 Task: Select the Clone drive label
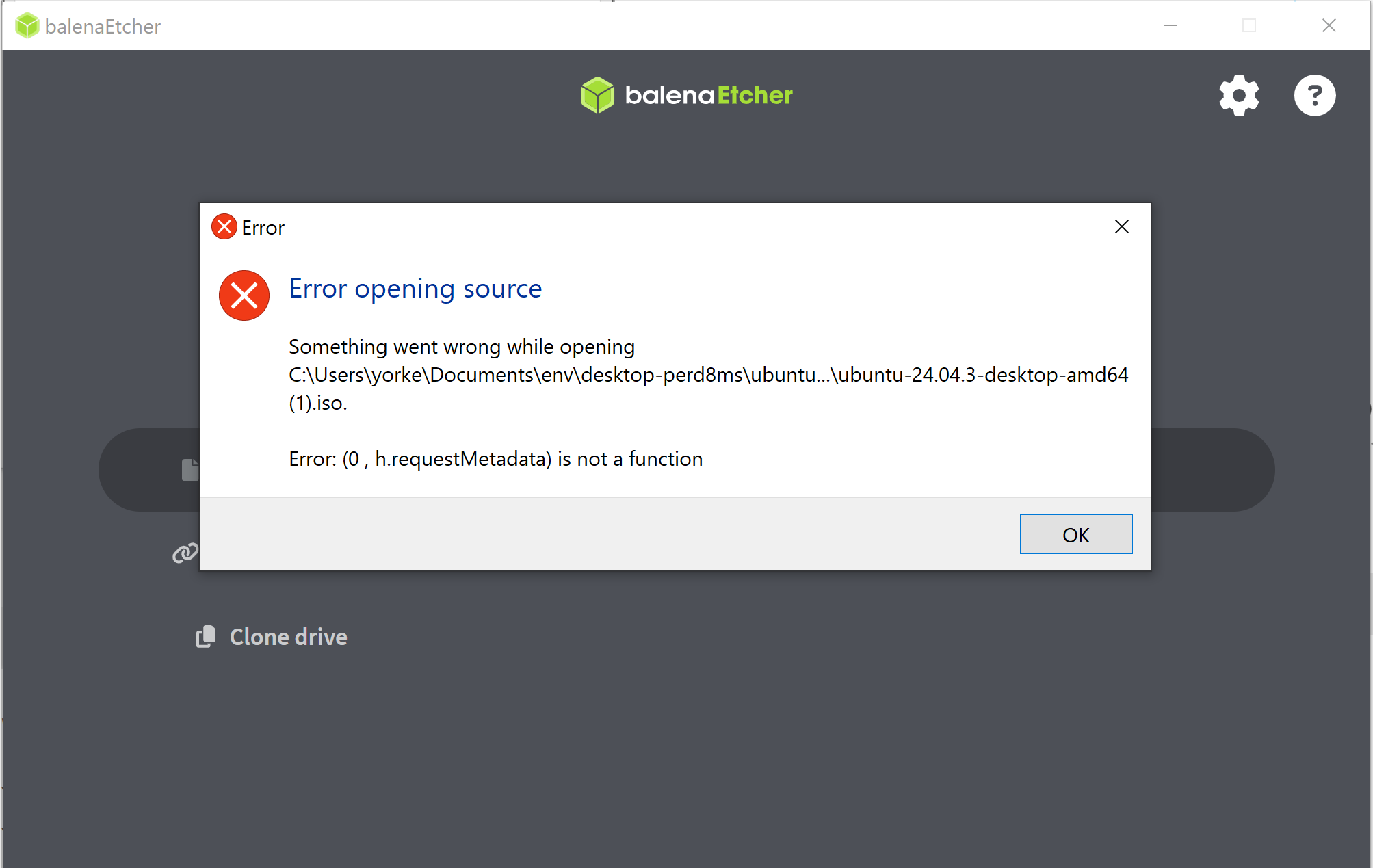[x=288, y=637]
